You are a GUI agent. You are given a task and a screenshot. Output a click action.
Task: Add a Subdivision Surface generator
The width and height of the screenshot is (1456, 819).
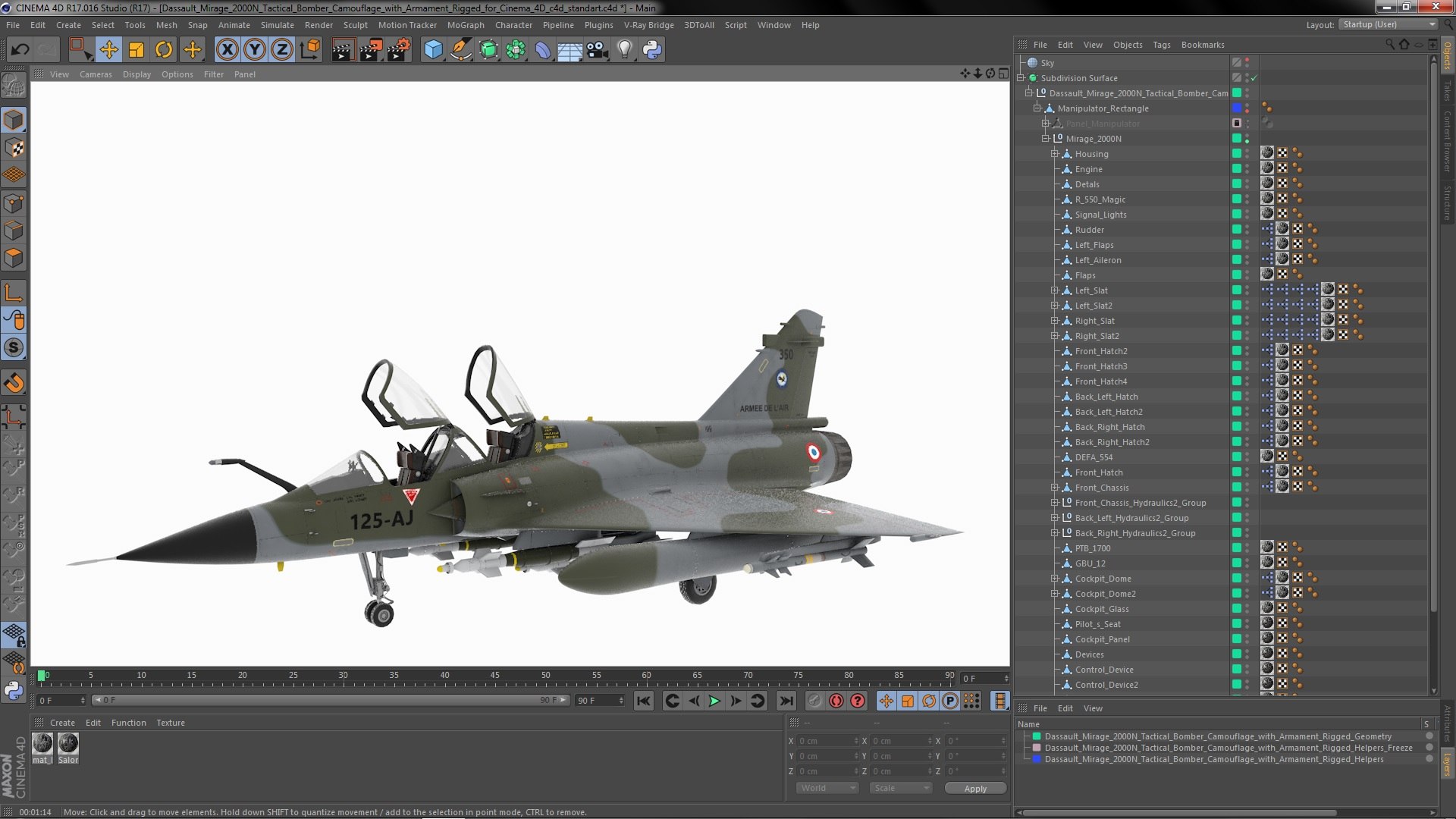point(488,50)
